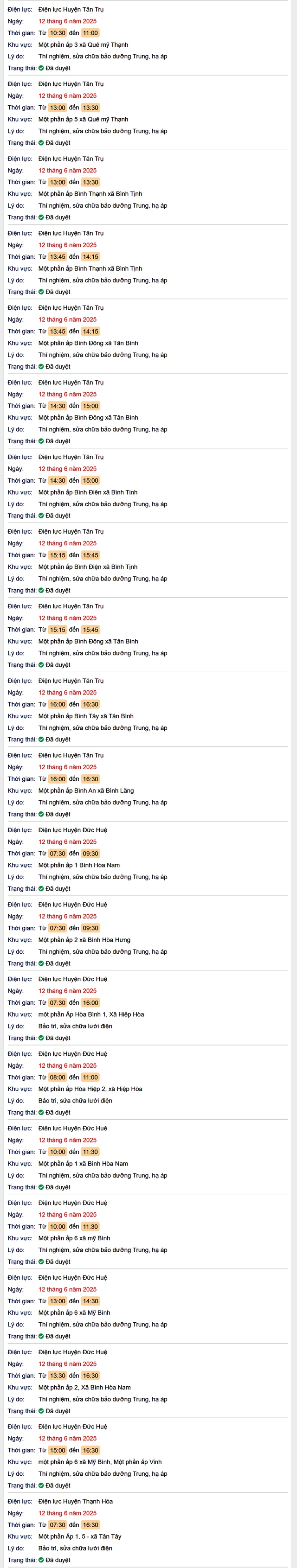Click green check icon for ấp 5 Quê mỹ Thạnh

click(41, 143)
